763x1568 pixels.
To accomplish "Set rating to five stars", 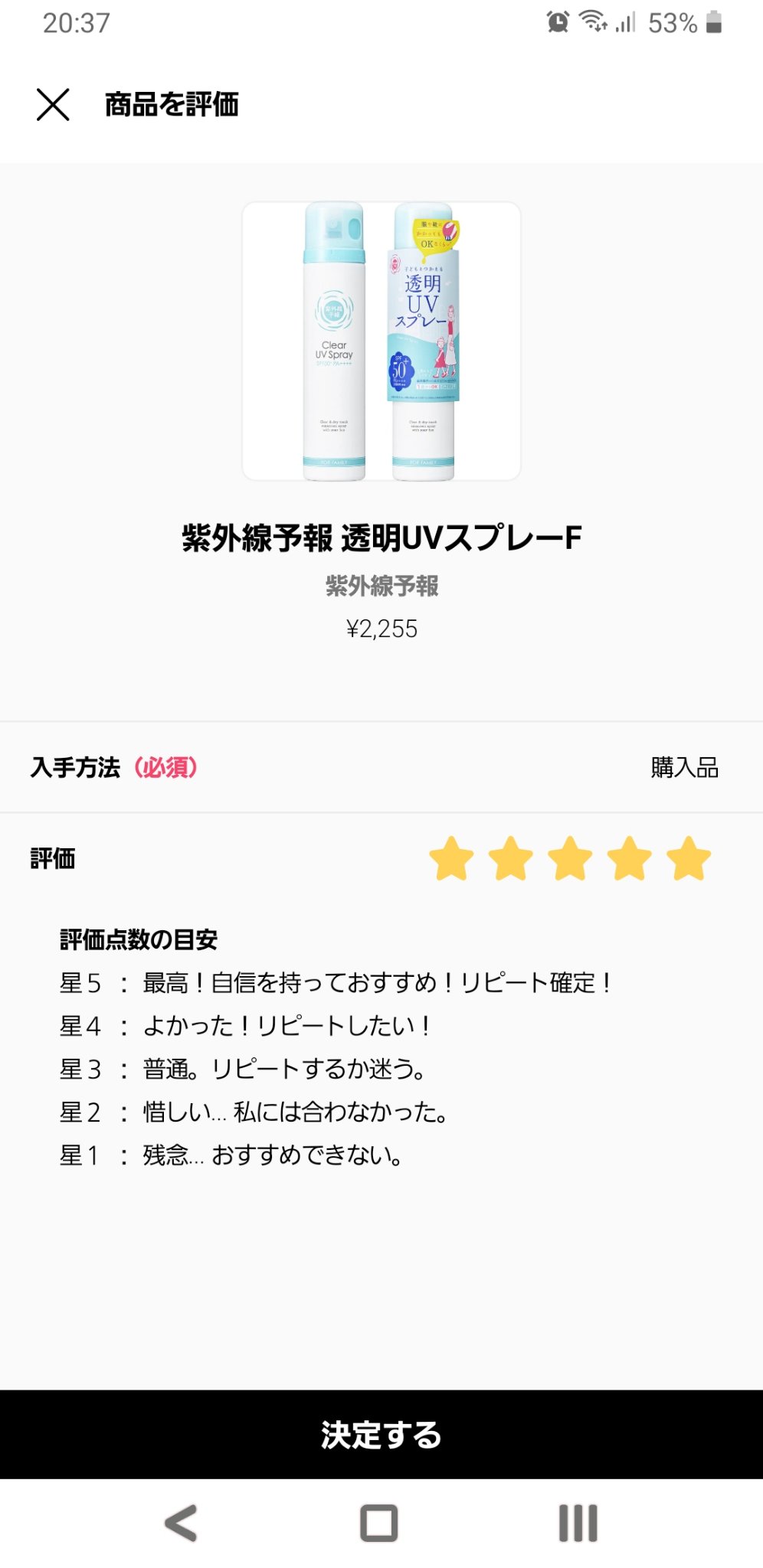I will pyautogui.click(x=689, y=858).
